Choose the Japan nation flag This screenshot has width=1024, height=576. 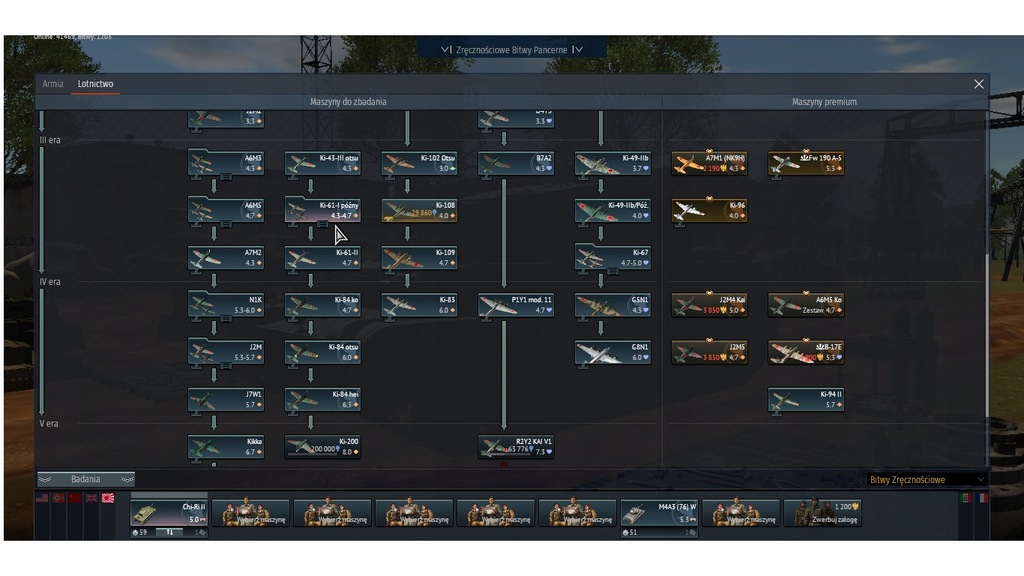click(x=108, y=498)
